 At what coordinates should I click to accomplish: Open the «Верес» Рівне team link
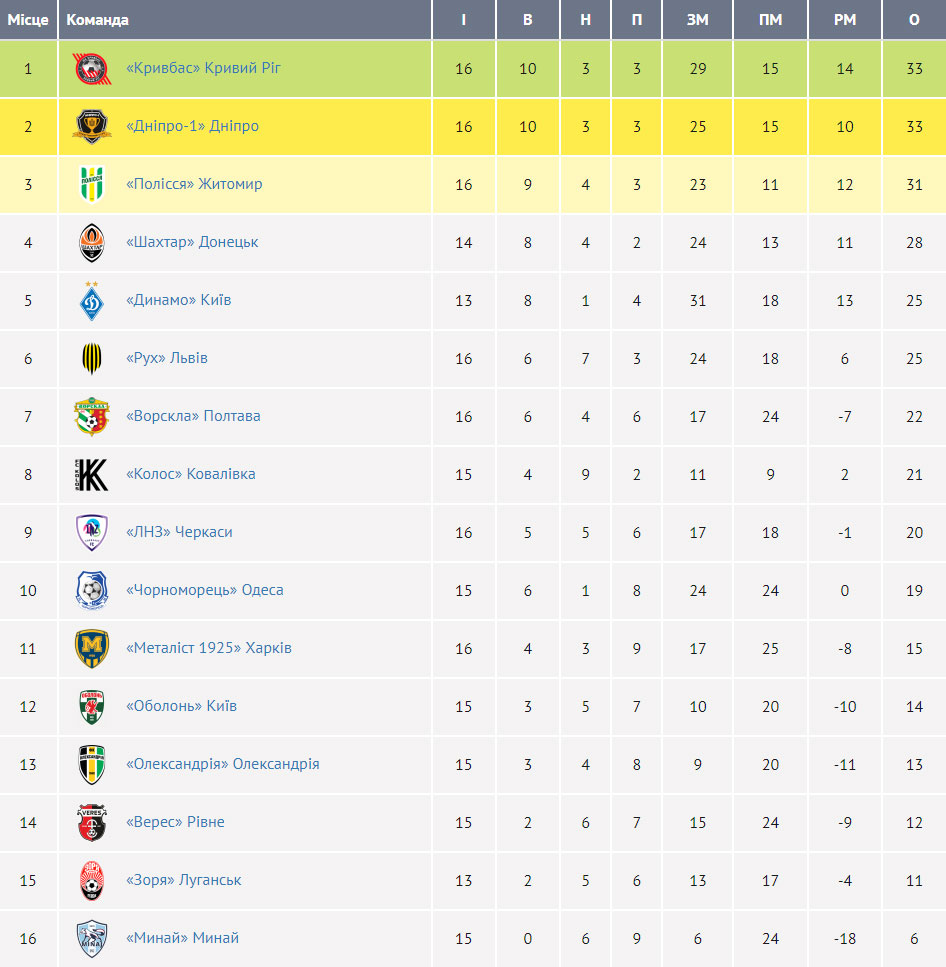[175, 821]
